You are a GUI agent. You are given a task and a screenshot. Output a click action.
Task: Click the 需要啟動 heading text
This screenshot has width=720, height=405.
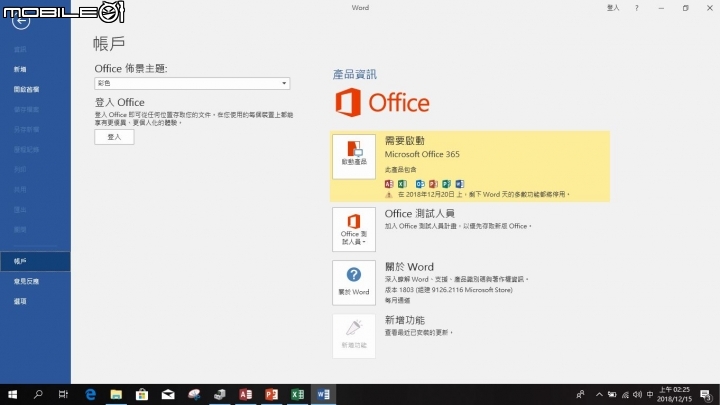click(x=405, y=141)
